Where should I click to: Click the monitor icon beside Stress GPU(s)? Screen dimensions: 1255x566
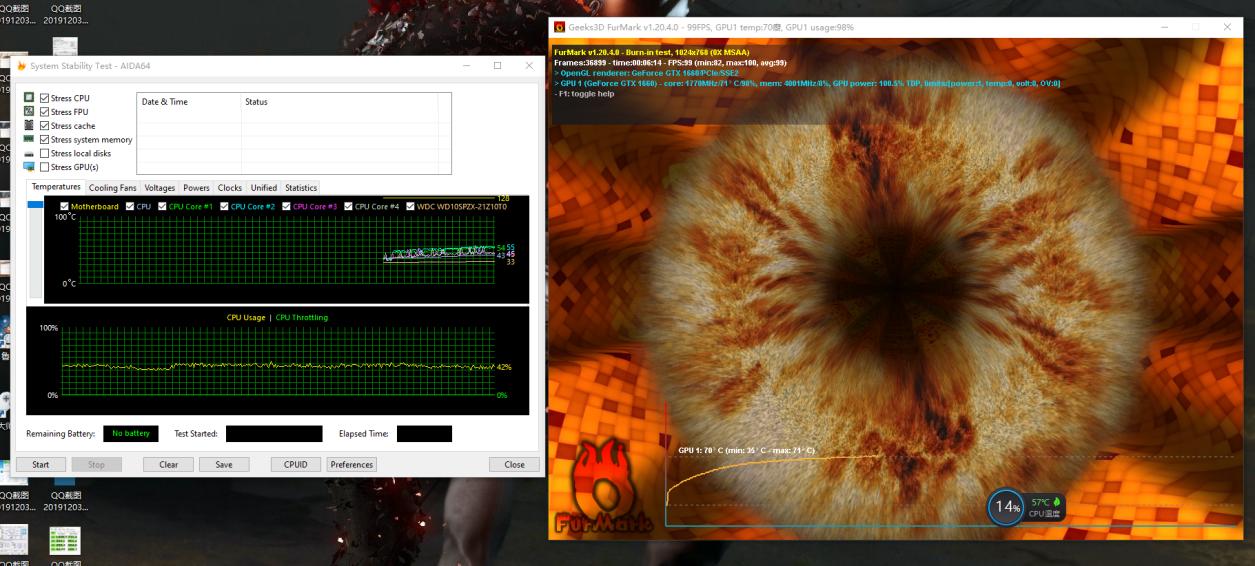(29, 167)
